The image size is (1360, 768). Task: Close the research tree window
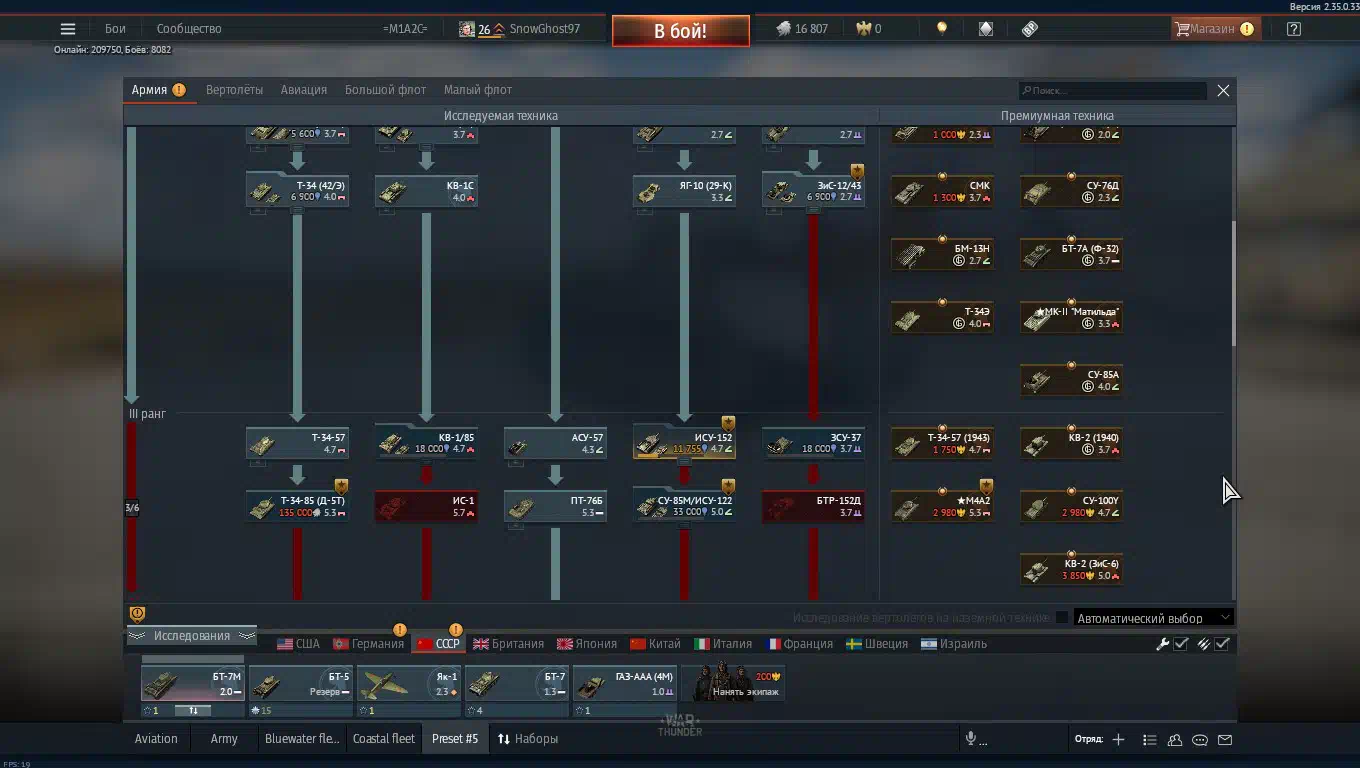pyautogui.click(x=1223, y=90)
